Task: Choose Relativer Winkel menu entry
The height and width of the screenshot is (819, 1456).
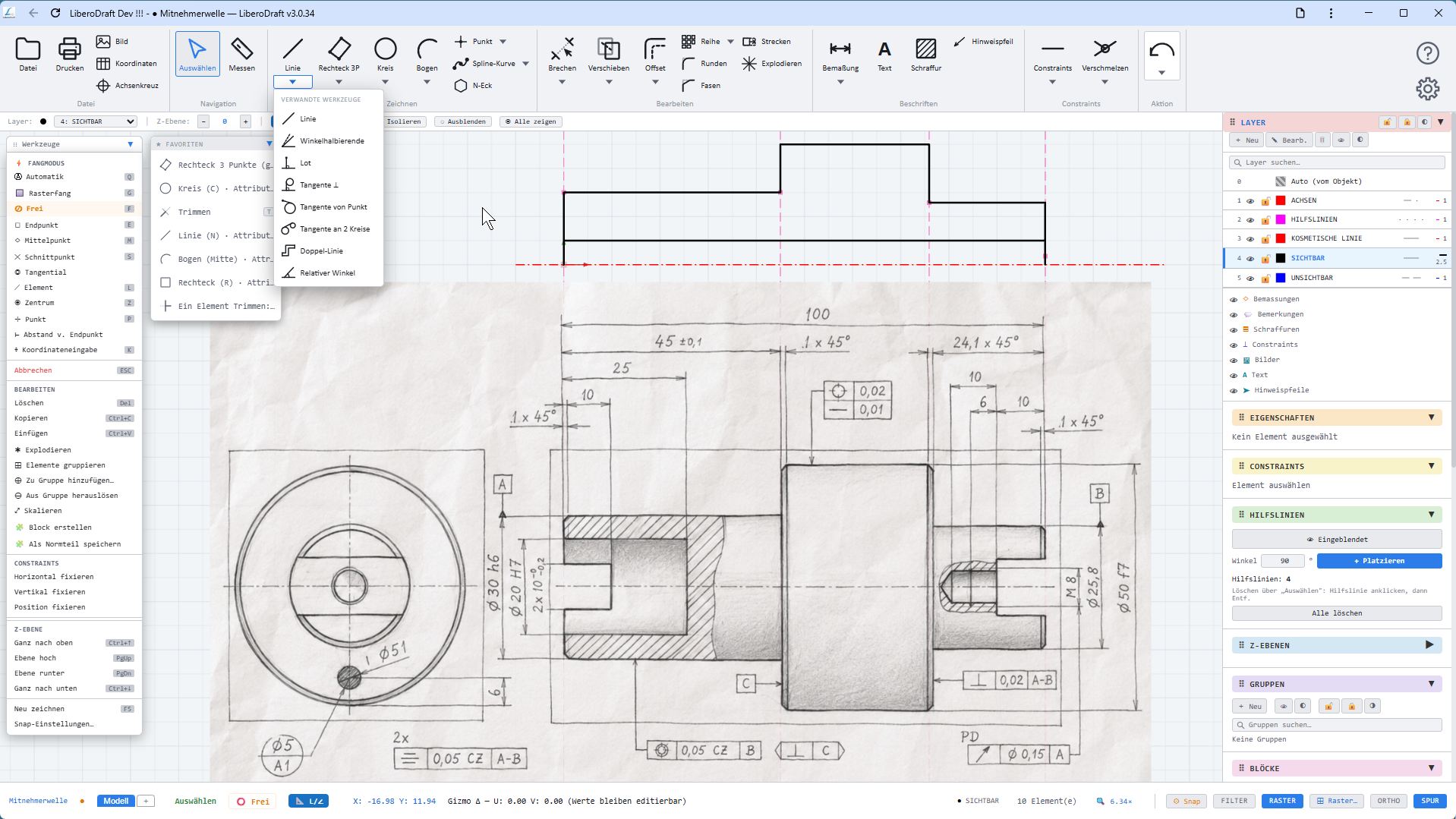Action: pyautogui.click(x=328, y=273)
